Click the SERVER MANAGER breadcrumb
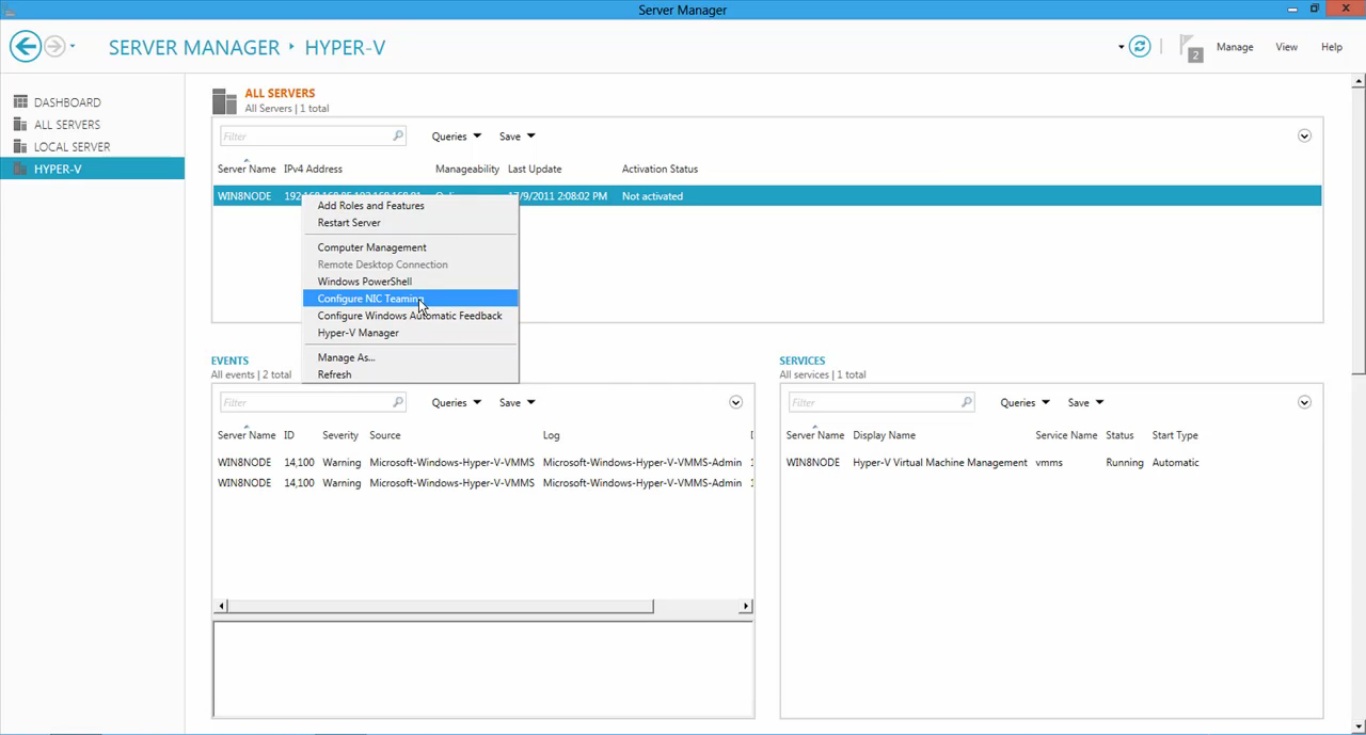 coord(194,47)
